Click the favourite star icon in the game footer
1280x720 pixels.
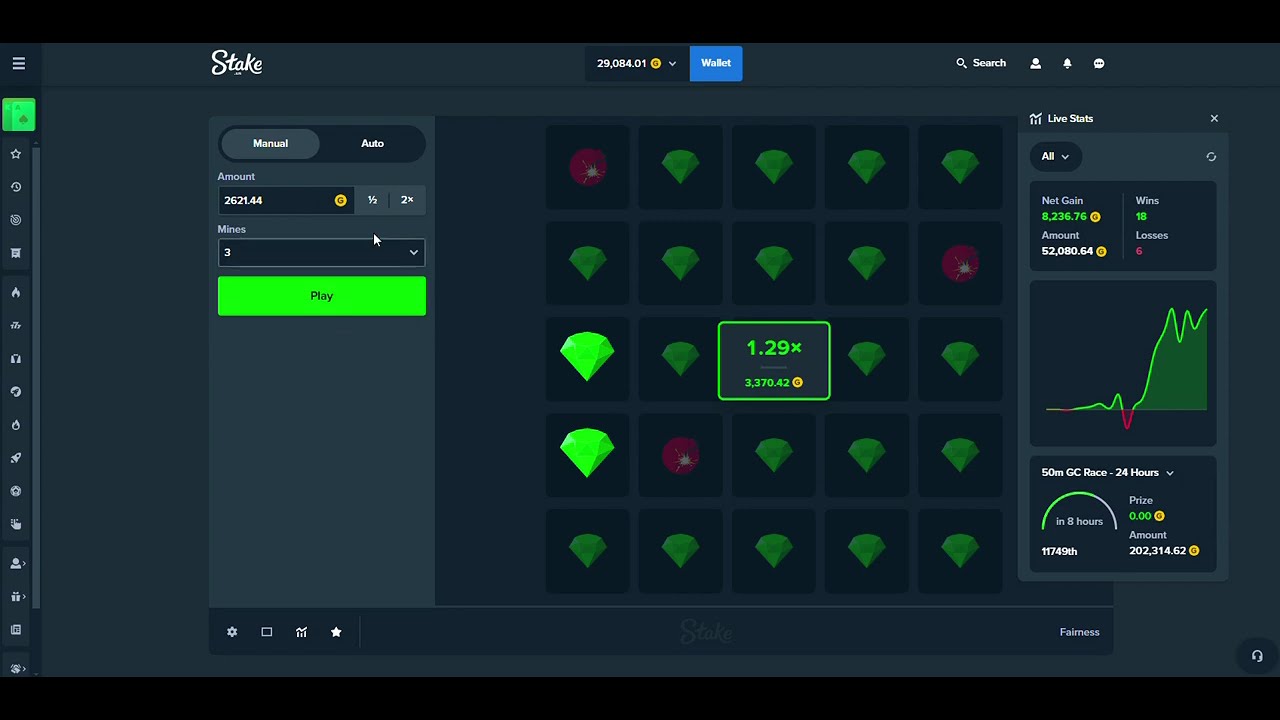pos(336,632)
